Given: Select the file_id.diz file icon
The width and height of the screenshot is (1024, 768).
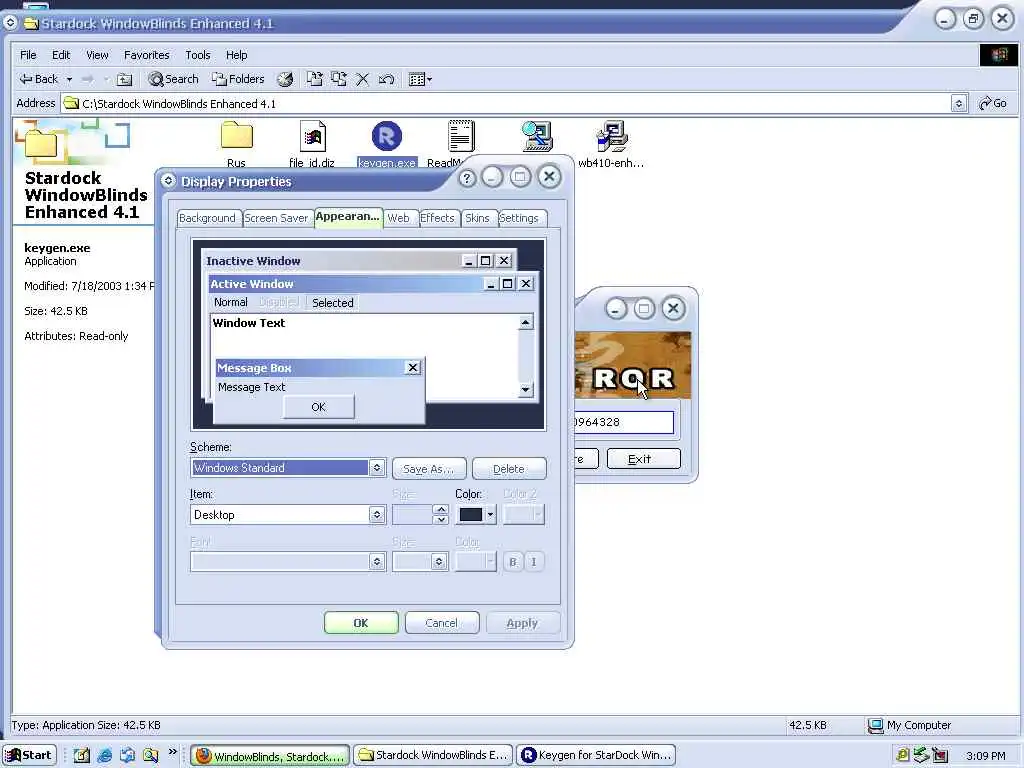Looking at the screenshot, I should point(312,136).
